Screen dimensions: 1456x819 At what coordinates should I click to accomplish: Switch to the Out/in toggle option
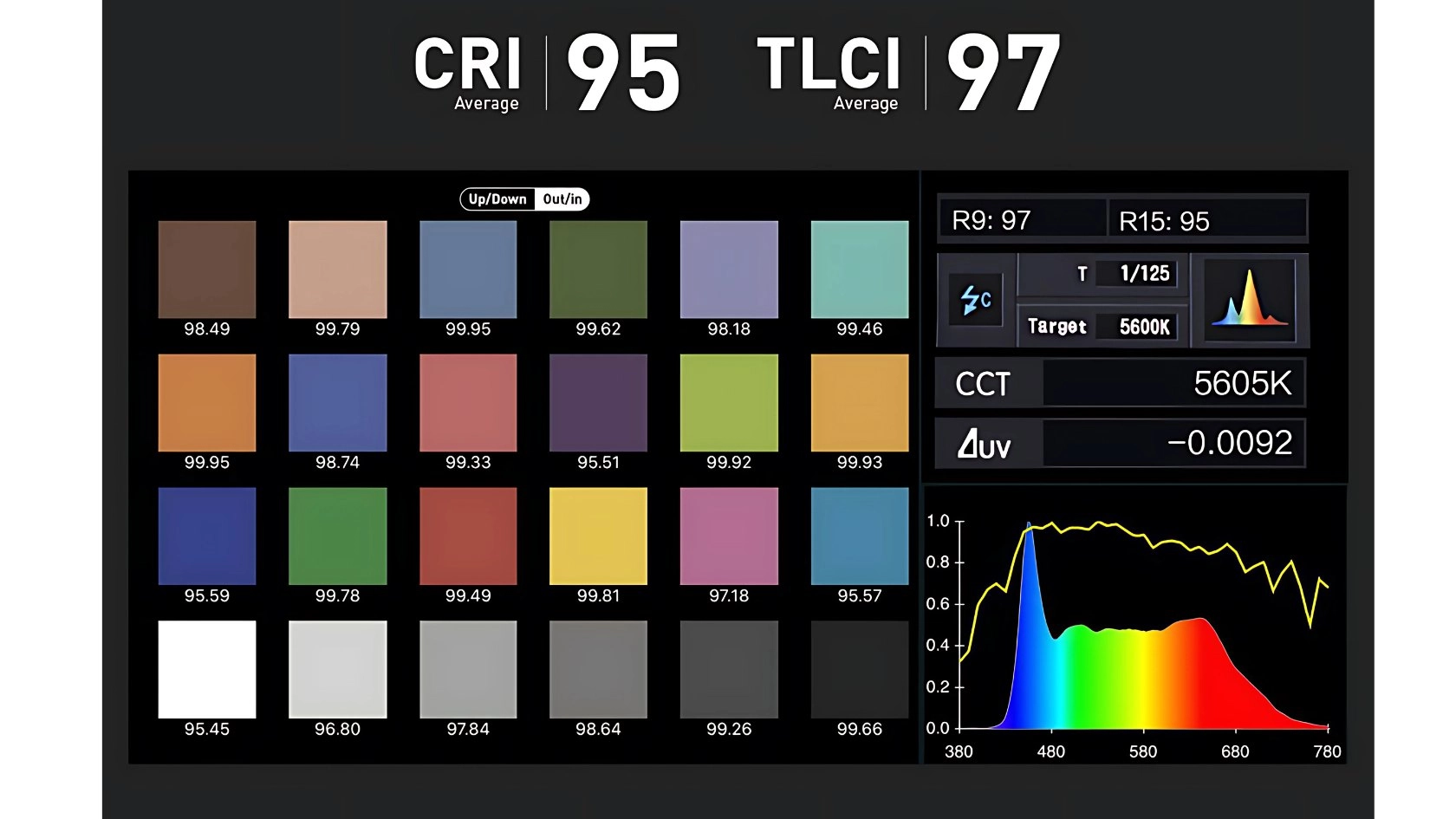[x=562, y=199]
